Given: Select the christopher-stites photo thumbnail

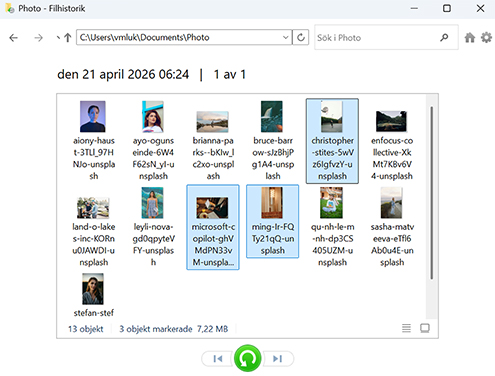Looking at the screenshot, I should pos(332,117).
